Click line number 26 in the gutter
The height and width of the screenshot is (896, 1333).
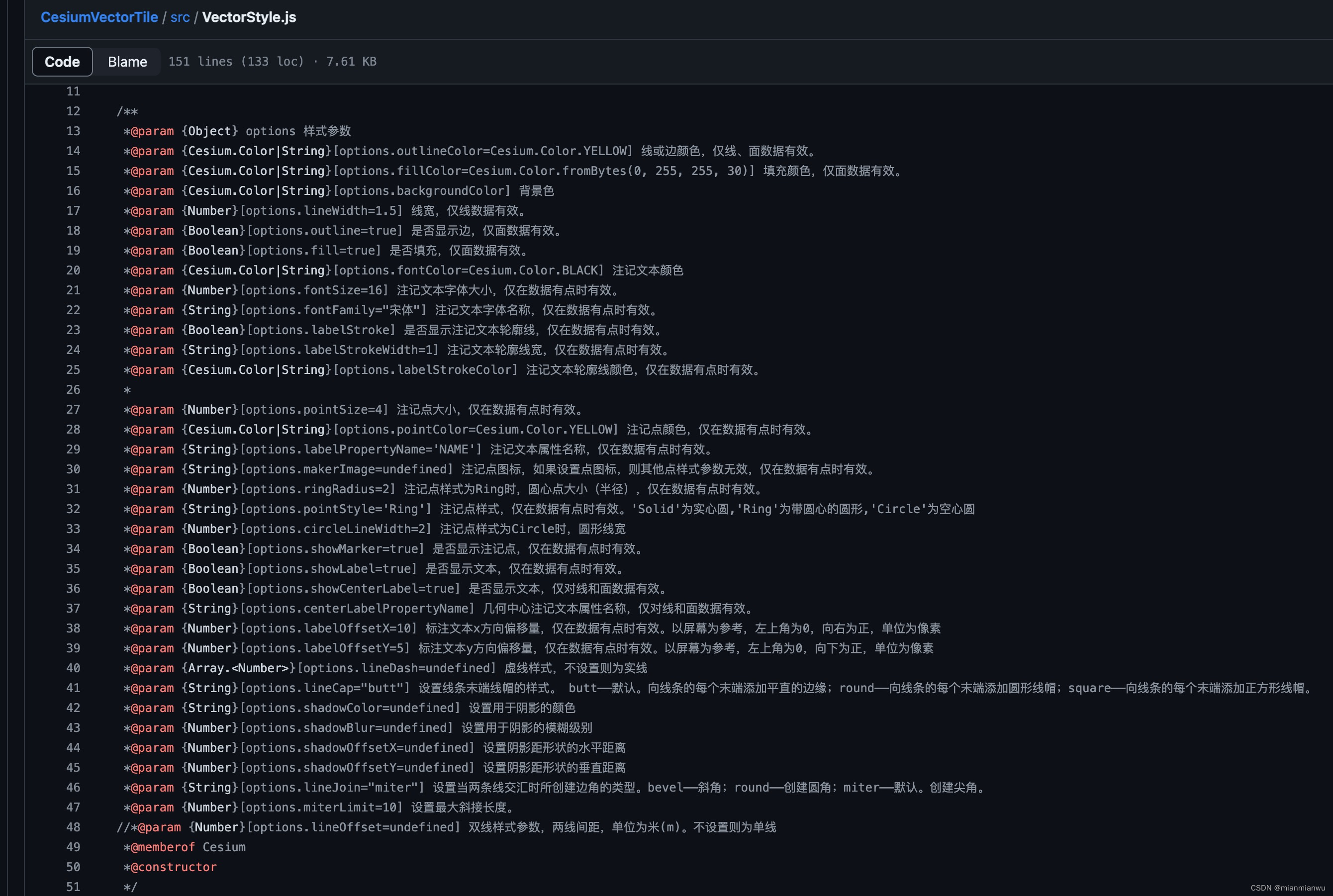73,390
